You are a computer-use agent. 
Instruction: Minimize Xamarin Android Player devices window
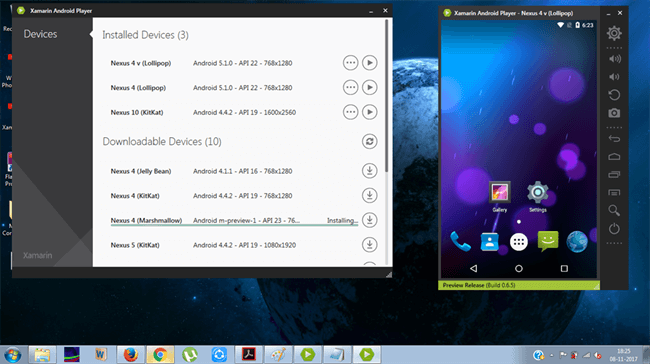pos(371,11)
